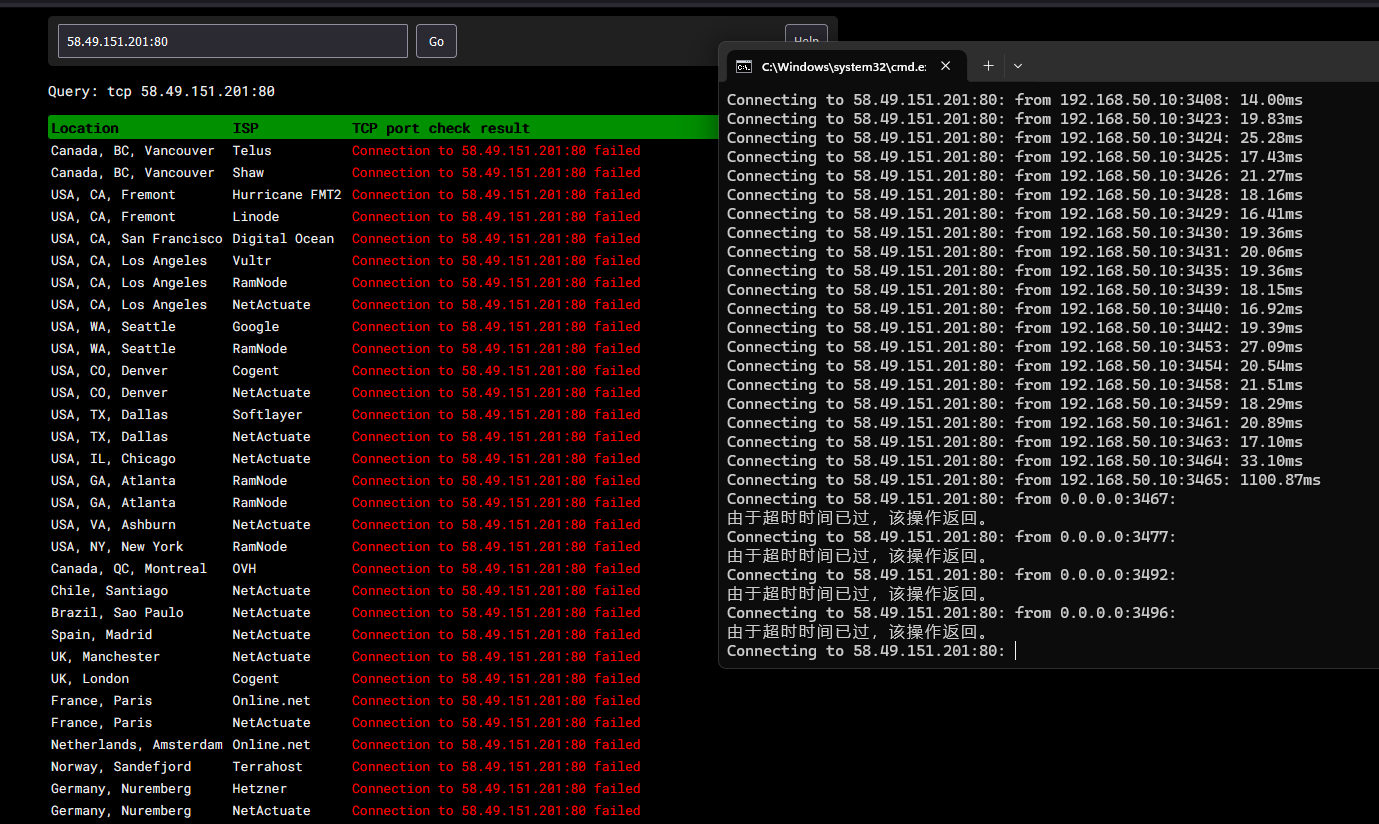Click the 'USA, CA, San Francisco' location

[x=137, y=239]
